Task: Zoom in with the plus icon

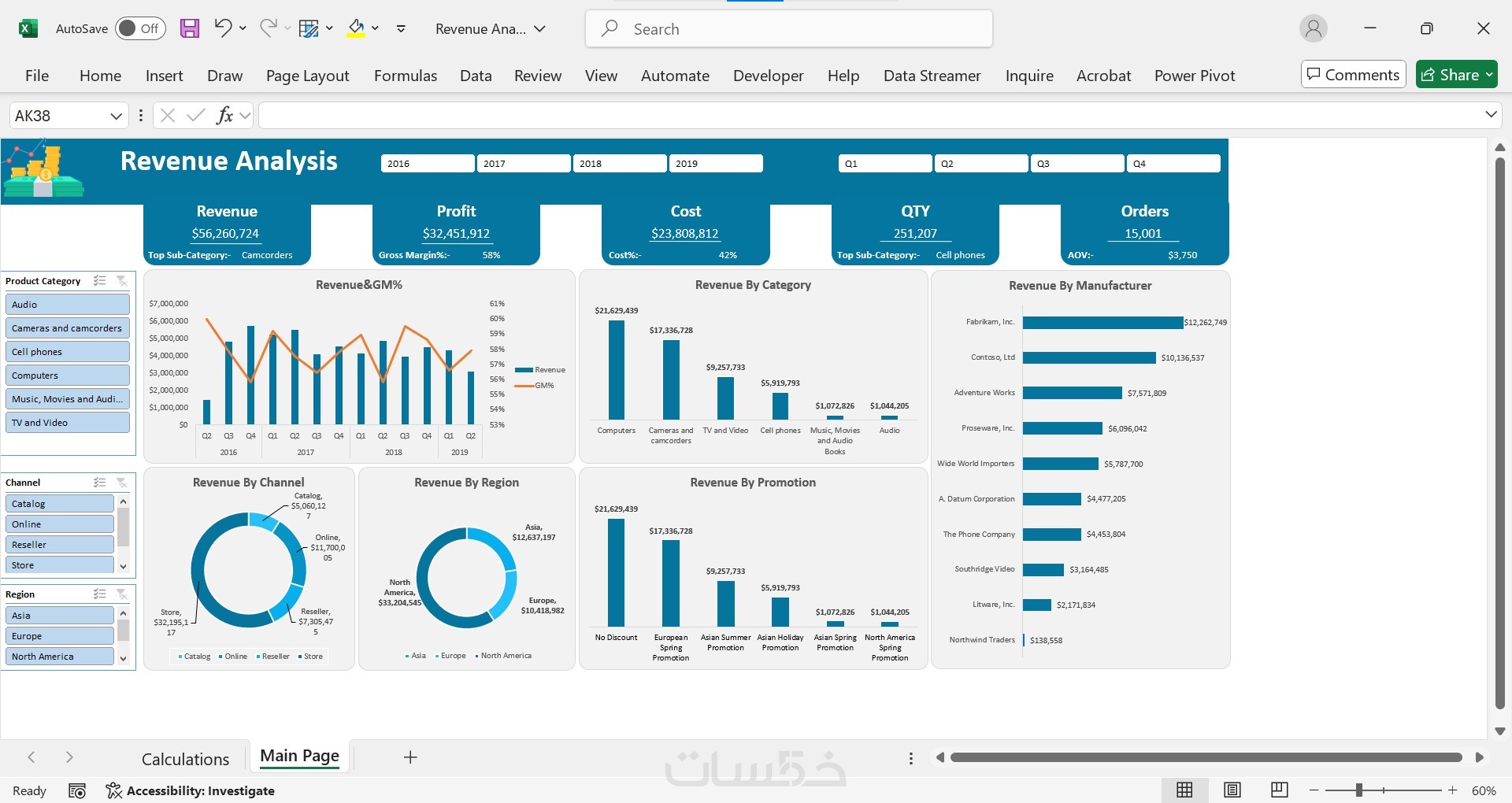Action: (1453, 790)
